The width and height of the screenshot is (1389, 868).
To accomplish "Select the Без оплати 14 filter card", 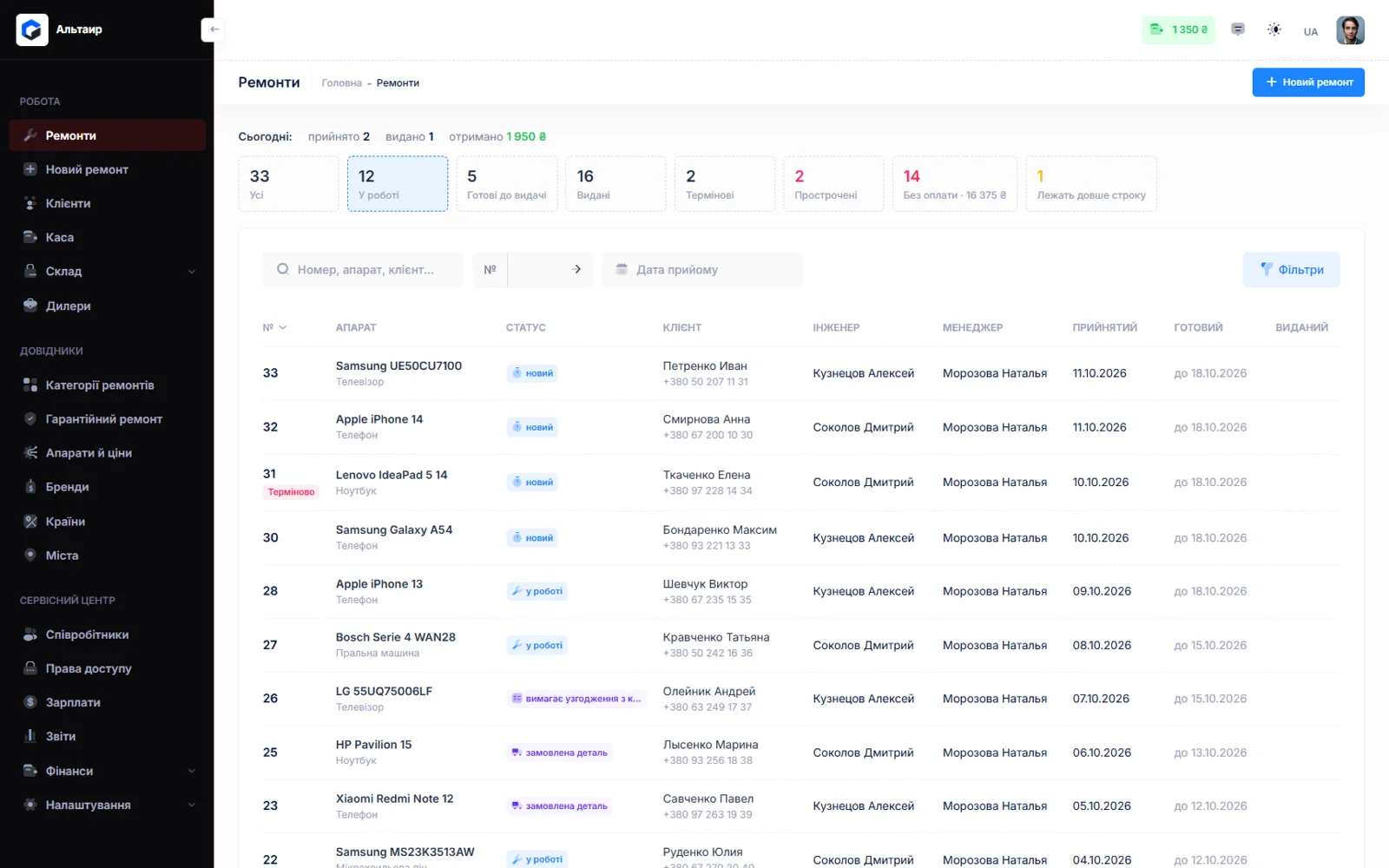I will 955,184.
